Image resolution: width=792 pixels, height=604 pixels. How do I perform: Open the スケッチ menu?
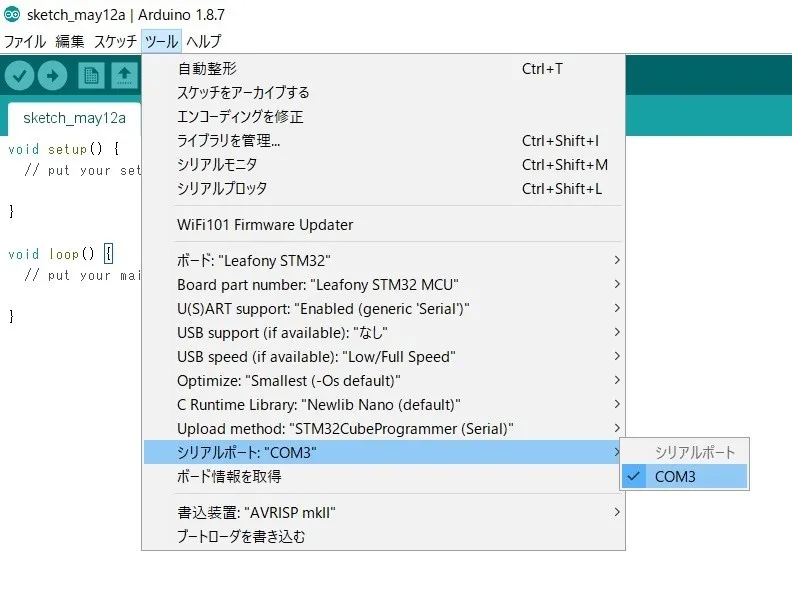pyautogui.click(x=115, y=42)
